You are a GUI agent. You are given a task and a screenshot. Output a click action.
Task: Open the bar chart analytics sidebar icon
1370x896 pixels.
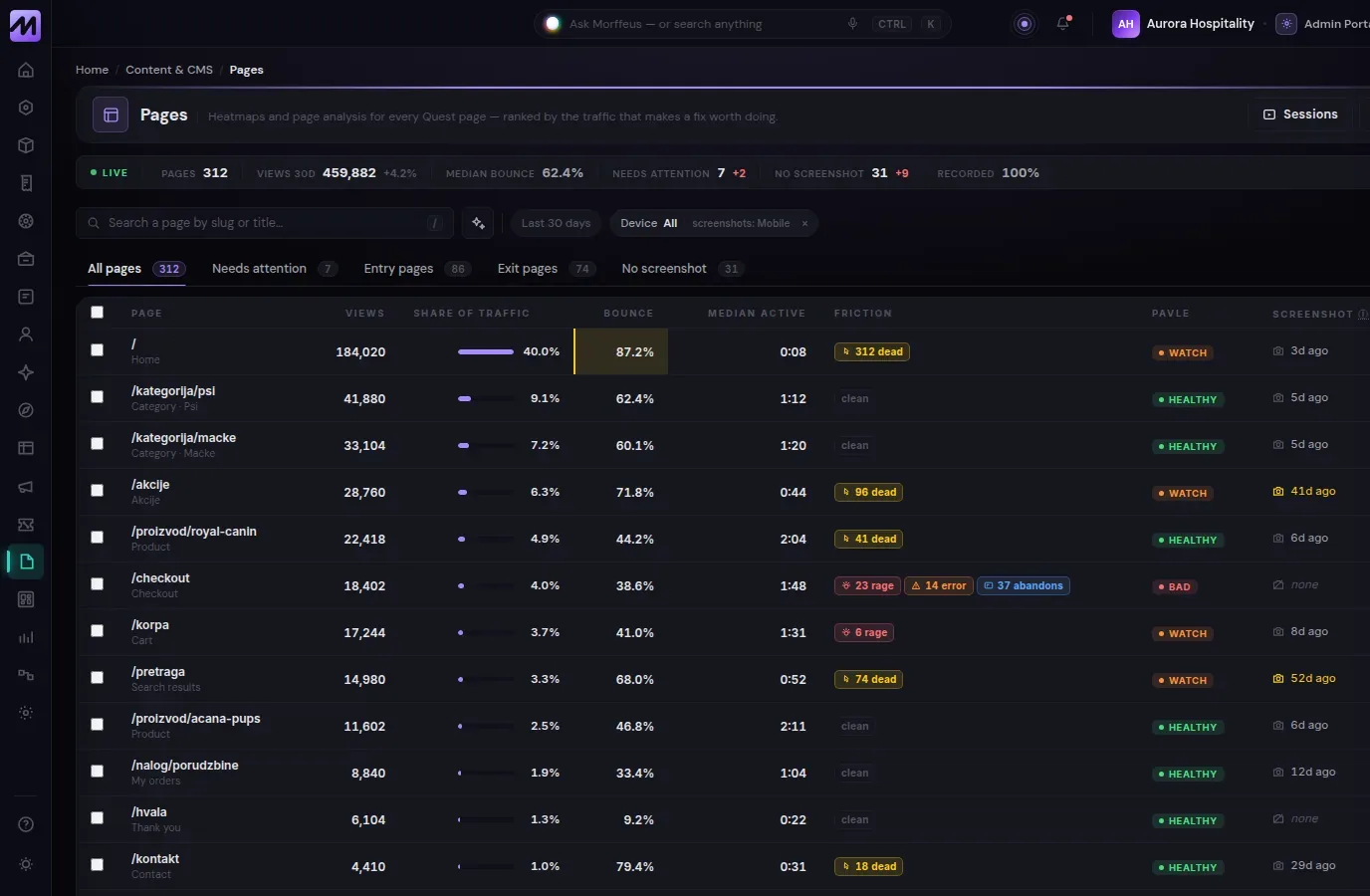(x=26, y=637)
